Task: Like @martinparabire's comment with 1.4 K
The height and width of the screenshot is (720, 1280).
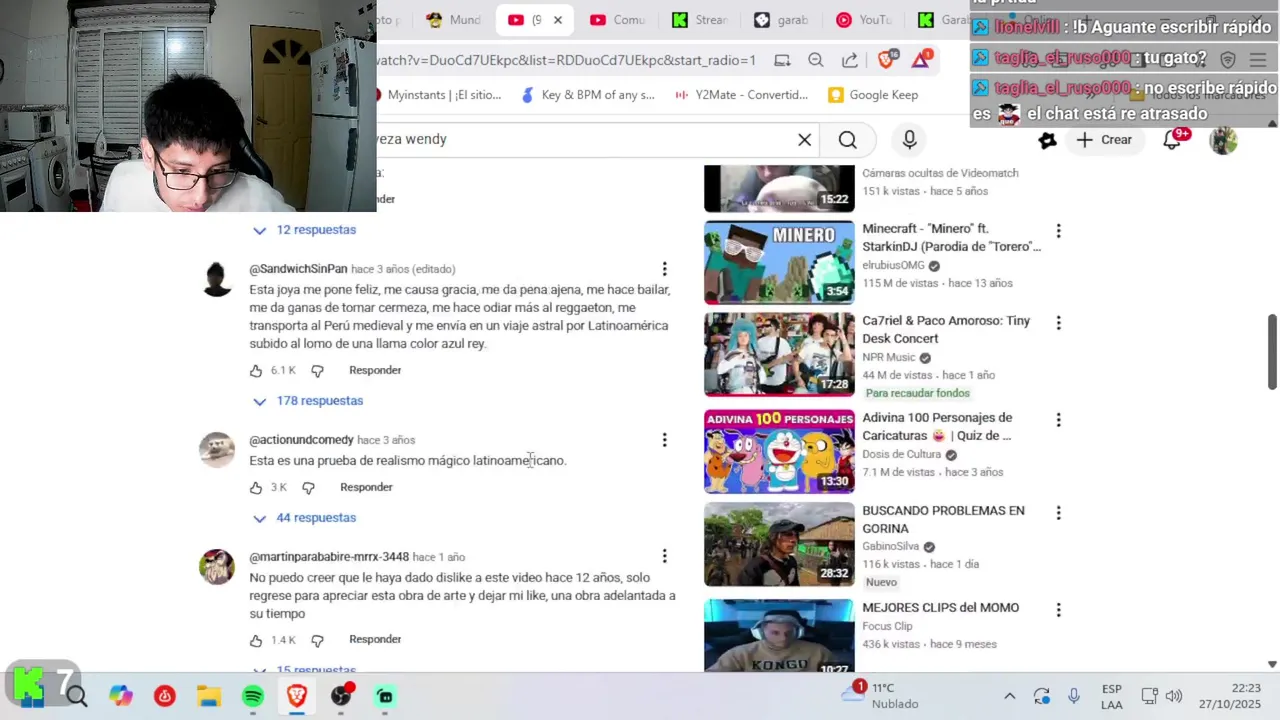Action: [256, 640]
